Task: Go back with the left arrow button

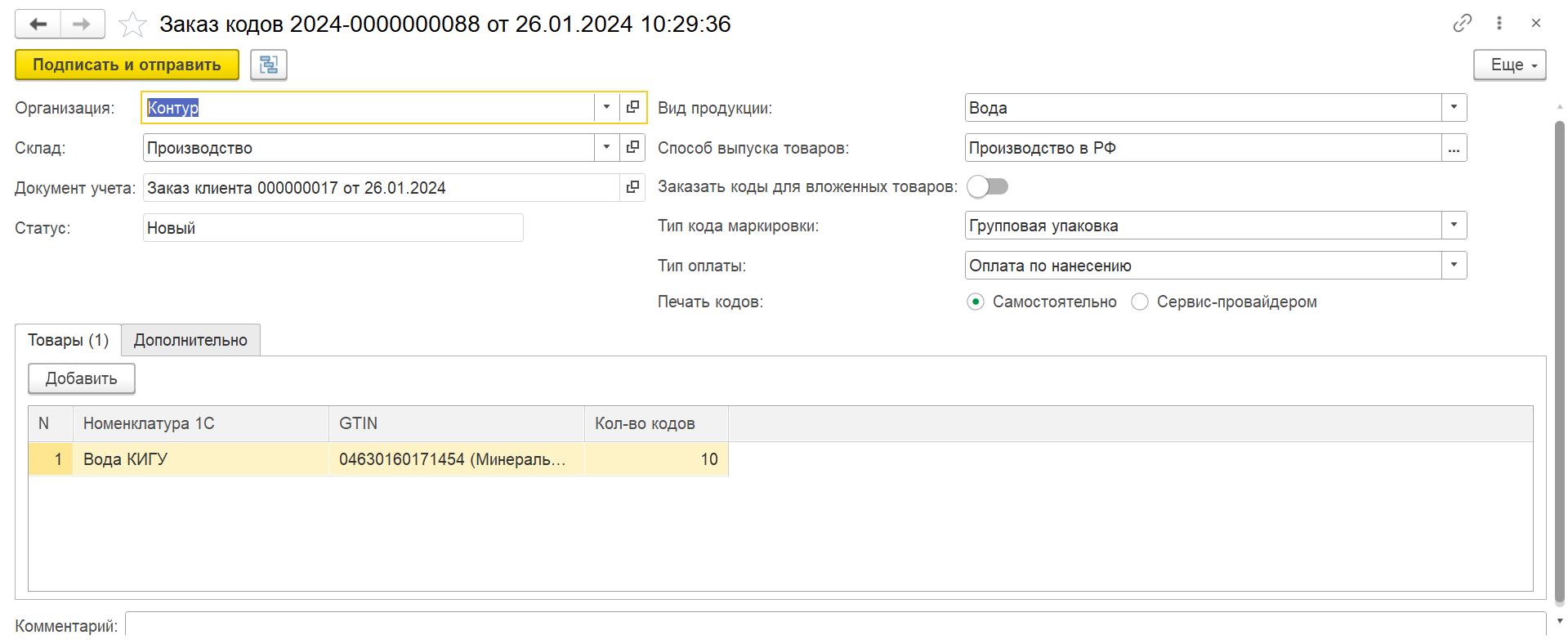Action: coord(38,24)
